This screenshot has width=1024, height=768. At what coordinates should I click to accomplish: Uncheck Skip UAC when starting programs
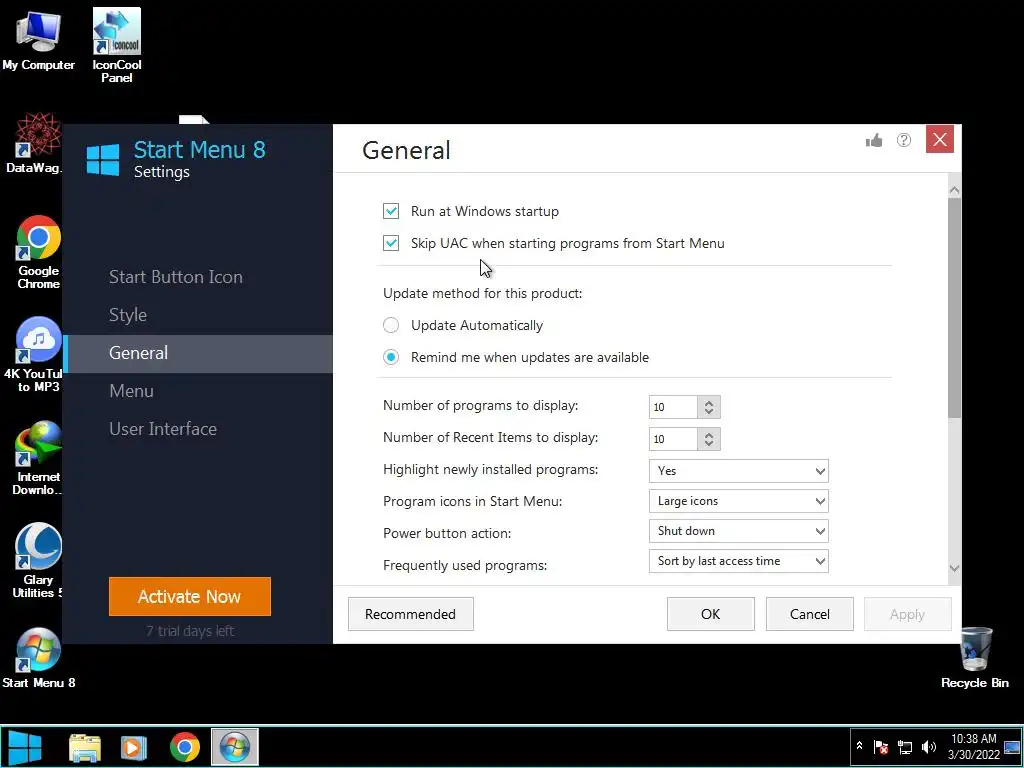(x=391, y=243)
